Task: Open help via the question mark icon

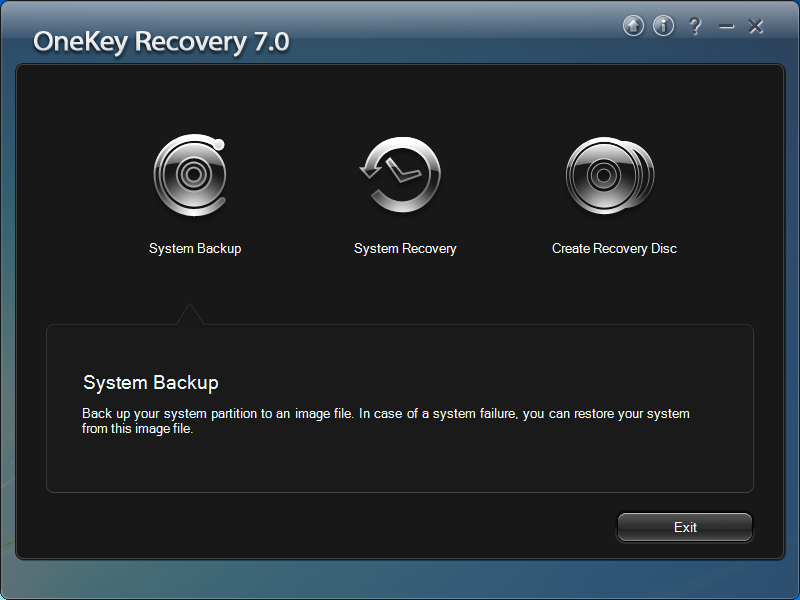Action: pyautogui.click(x=695, y=27)
